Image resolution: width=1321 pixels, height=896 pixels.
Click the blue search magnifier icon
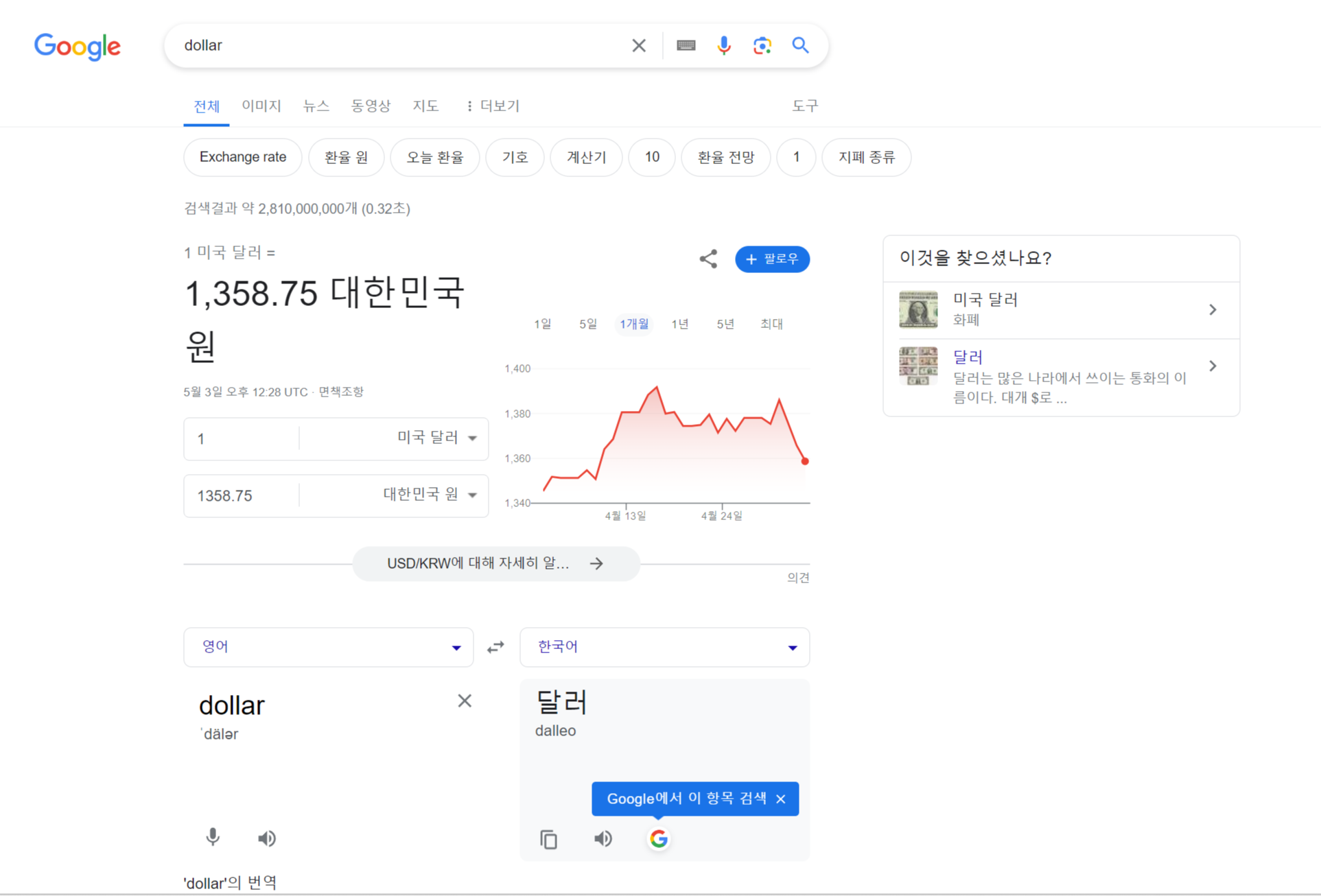800,45
